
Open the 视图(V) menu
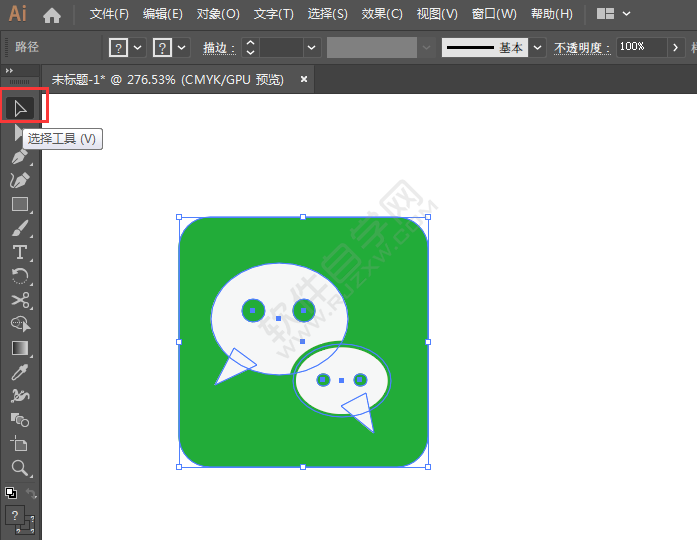pos(437,14)
